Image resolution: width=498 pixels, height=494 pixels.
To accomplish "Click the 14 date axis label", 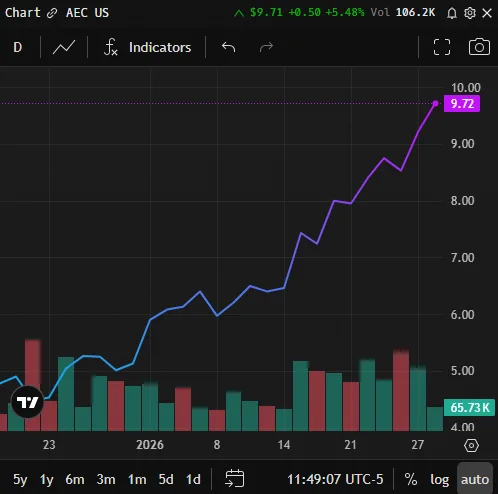I will point(284,445).
